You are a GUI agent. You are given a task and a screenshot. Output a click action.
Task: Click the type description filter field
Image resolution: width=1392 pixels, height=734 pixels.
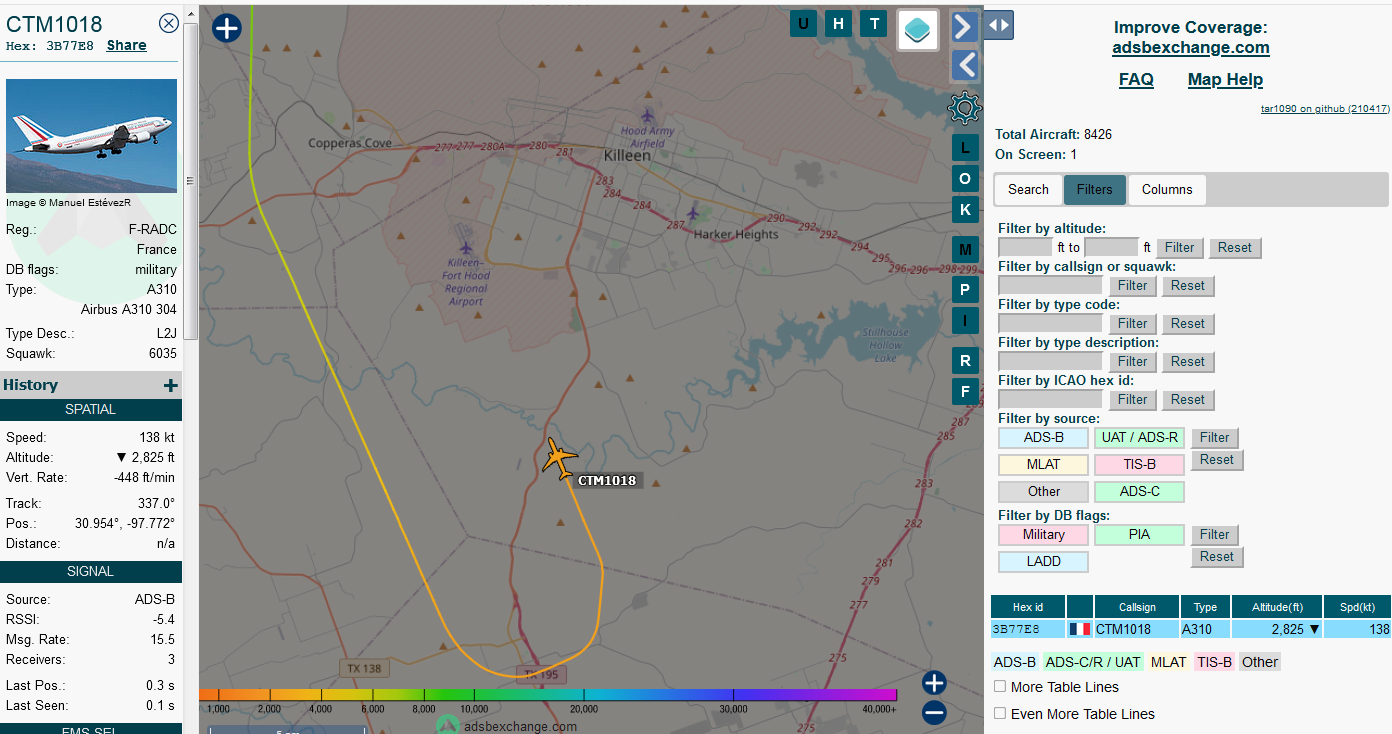[1050, 361]
